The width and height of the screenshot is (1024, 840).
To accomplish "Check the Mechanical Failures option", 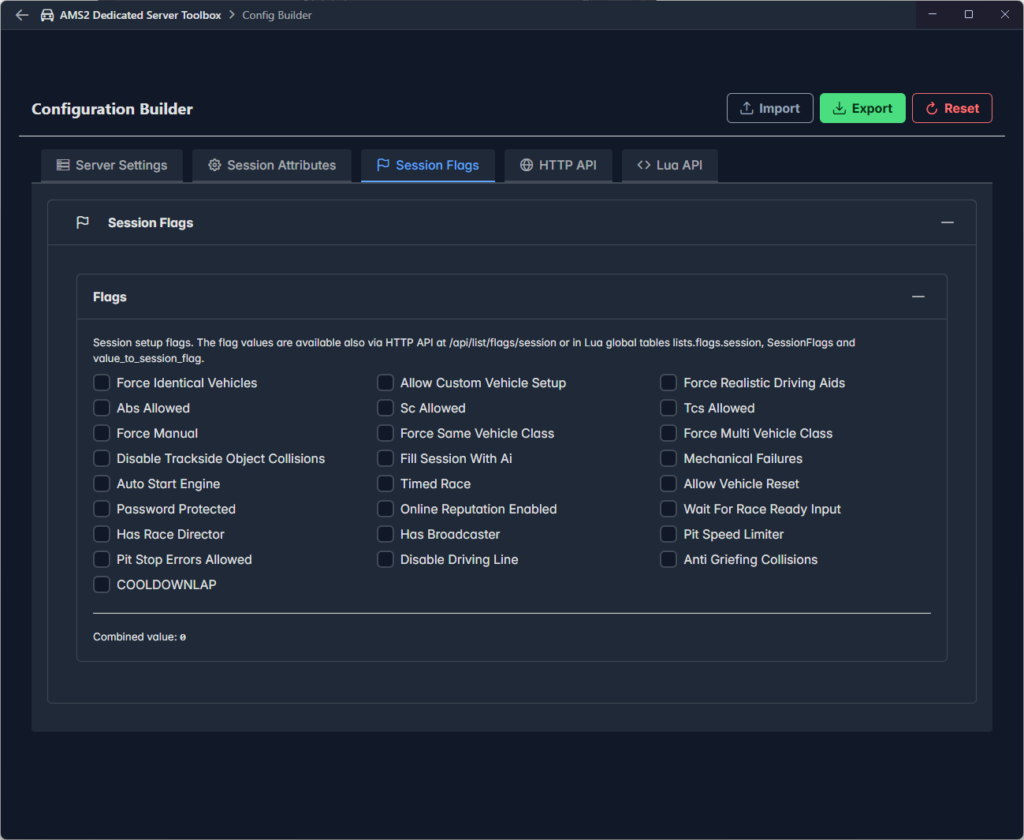I will [668, 458].
